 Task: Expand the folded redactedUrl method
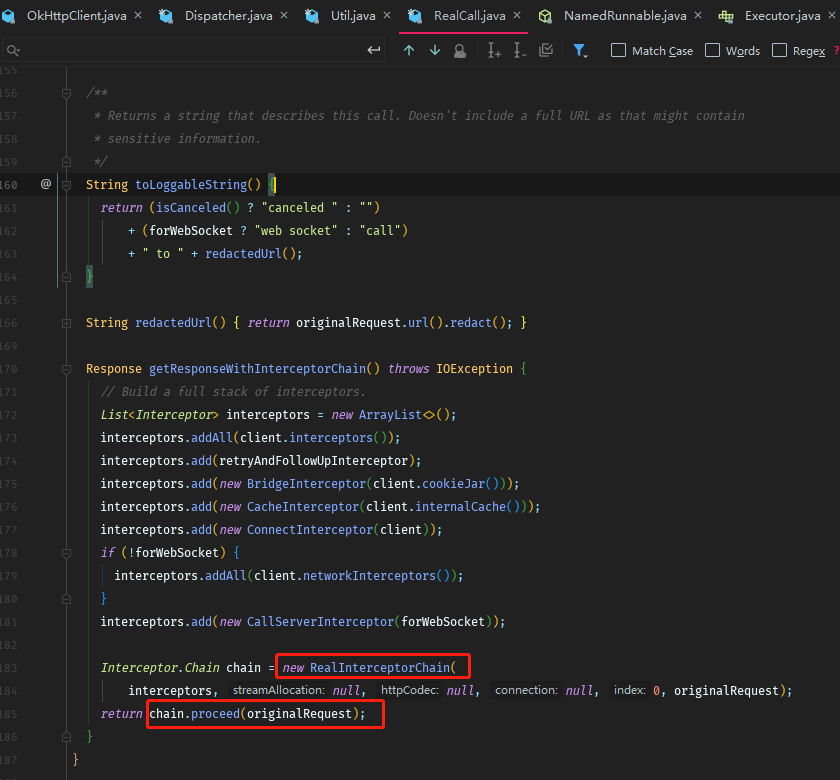pyautogui.click(x=66, y=323)
